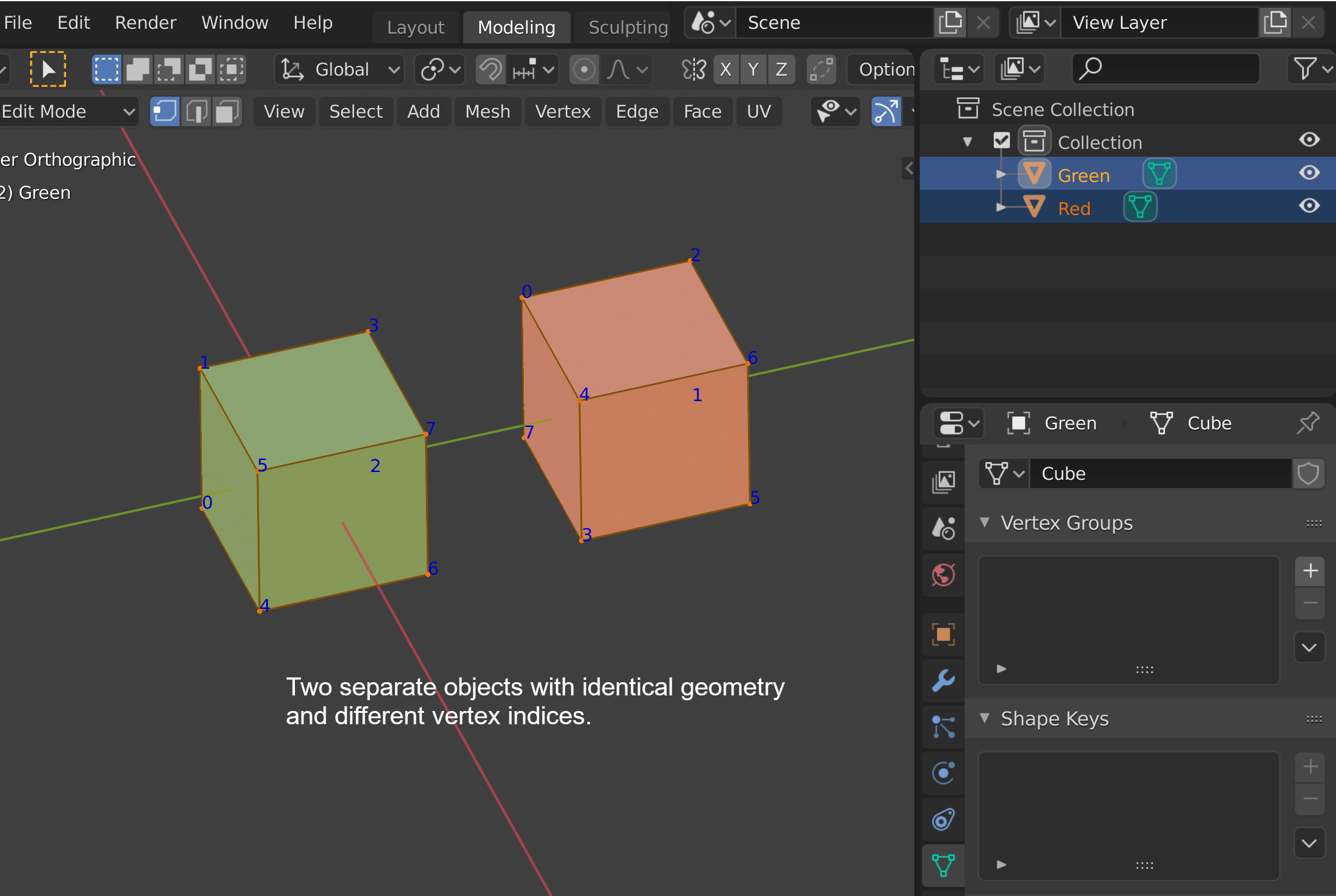The image size is (1336, 896).
Task: Open outliner display mode dropdown
Action: click(x=959, y=69)
